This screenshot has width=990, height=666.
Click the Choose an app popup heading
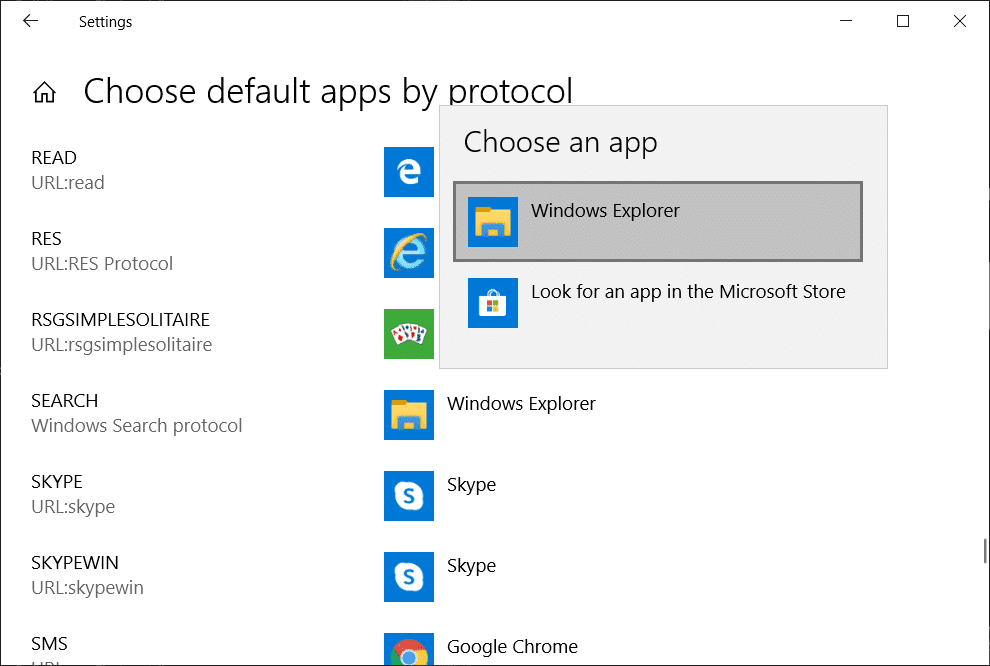[559, 142]
